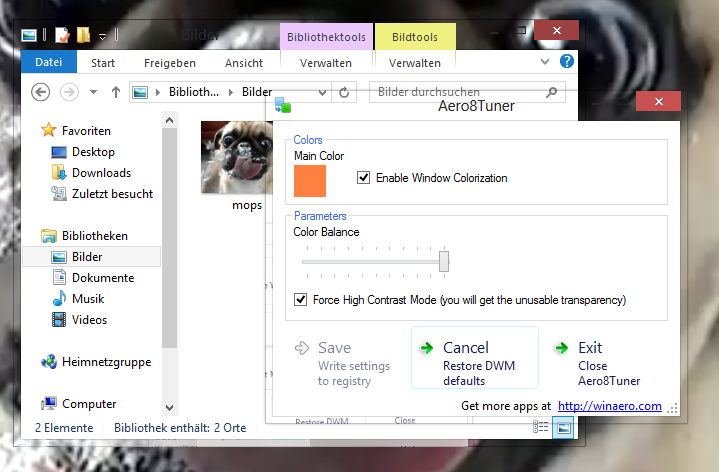
Task: Click the New Folder quick access icon
Action: pyautogui.click(x=84, y=35)
